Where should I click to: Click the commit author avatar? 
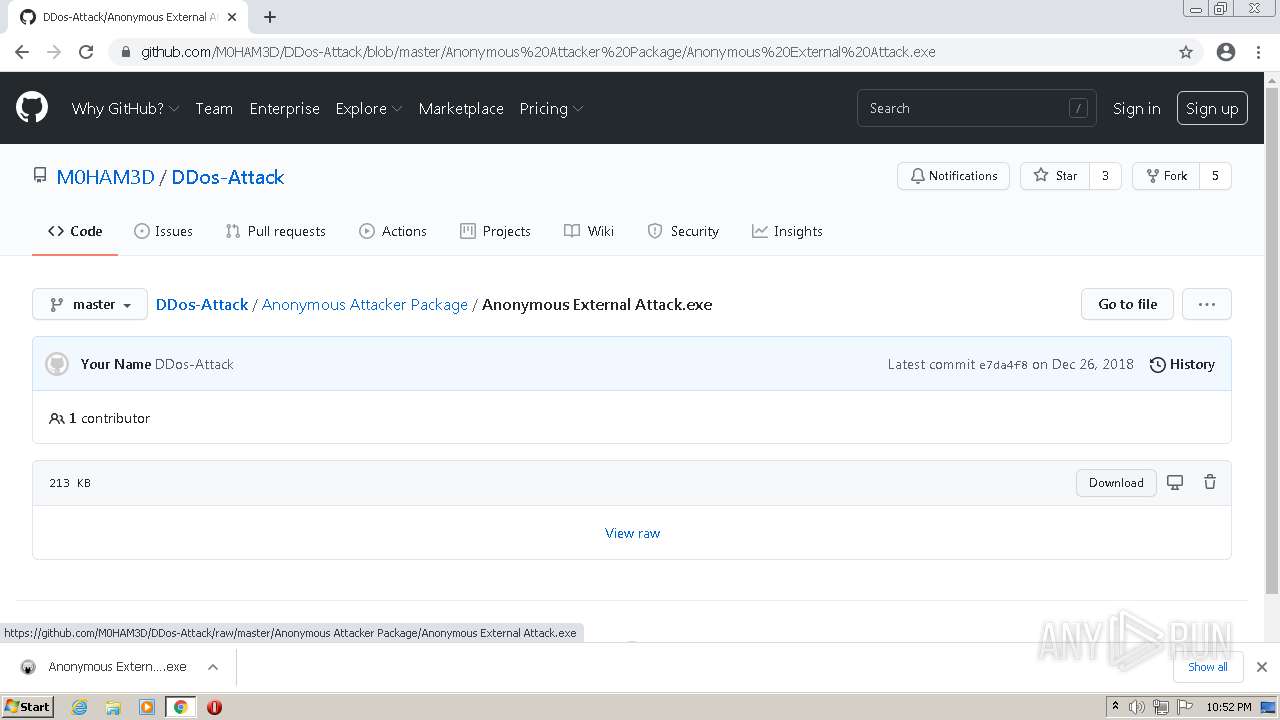click(57, 364)
